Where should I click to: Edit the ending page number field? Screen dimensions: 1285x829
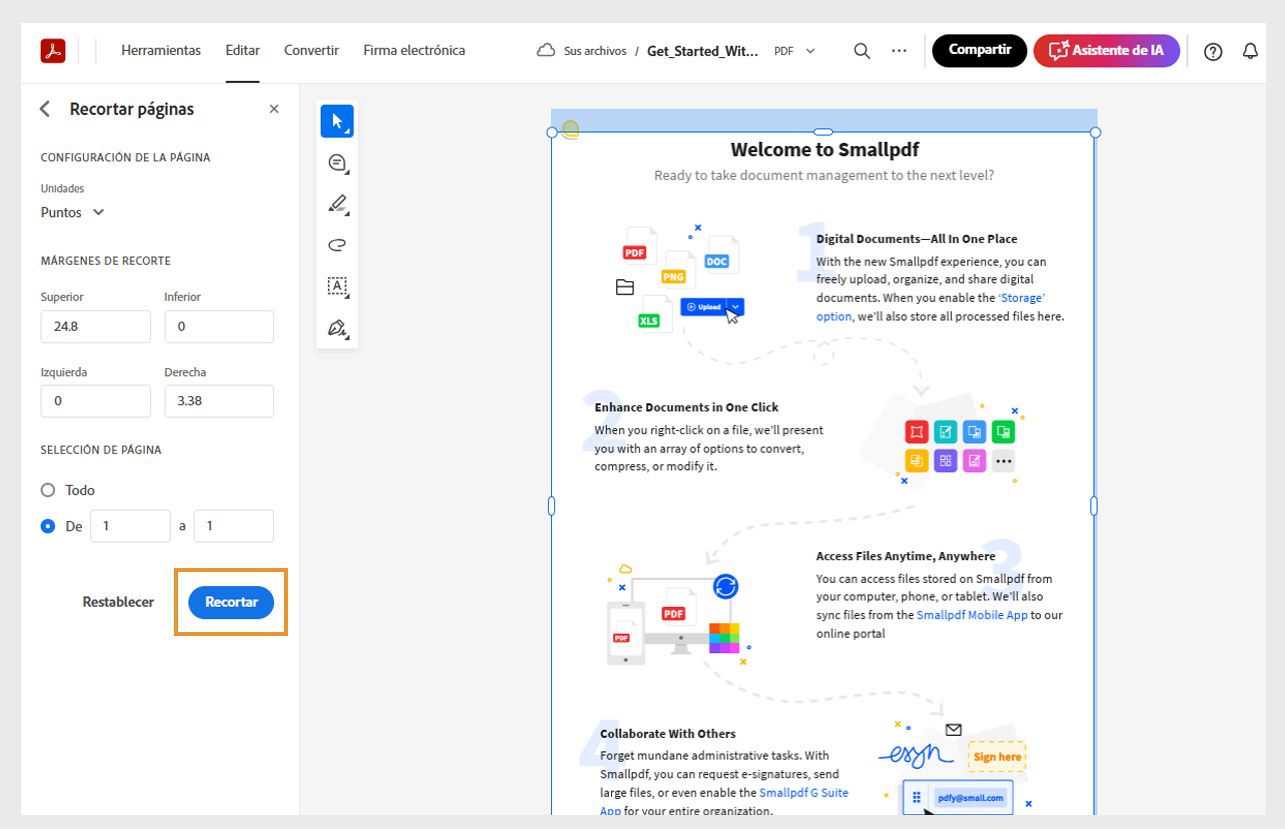(233, 526)
